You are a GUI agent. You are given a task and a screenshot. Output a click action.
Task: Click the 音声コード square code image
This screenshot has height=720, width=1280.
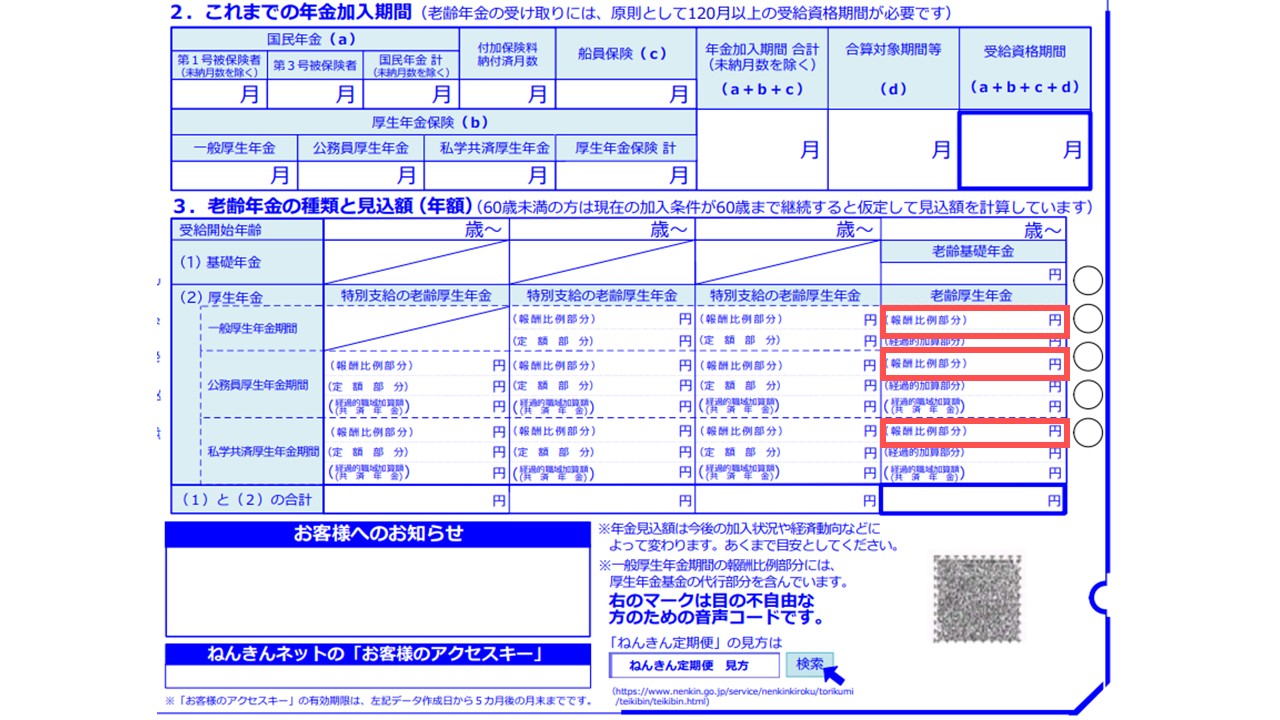(x=979, y=601)
